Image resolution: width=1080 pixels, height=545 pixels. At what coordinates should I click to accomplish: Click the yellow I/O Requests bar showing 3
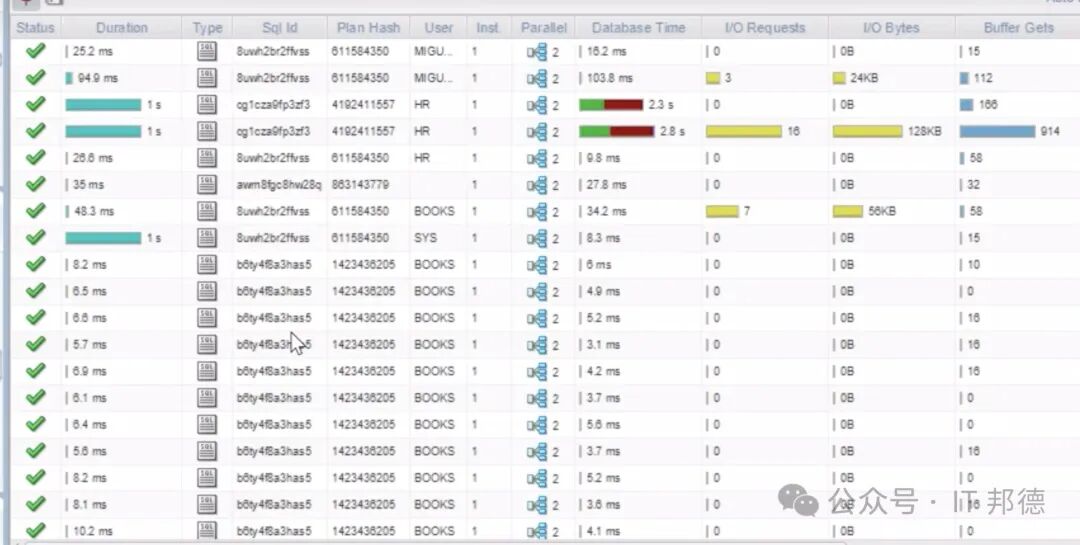[x=713, y=78]
